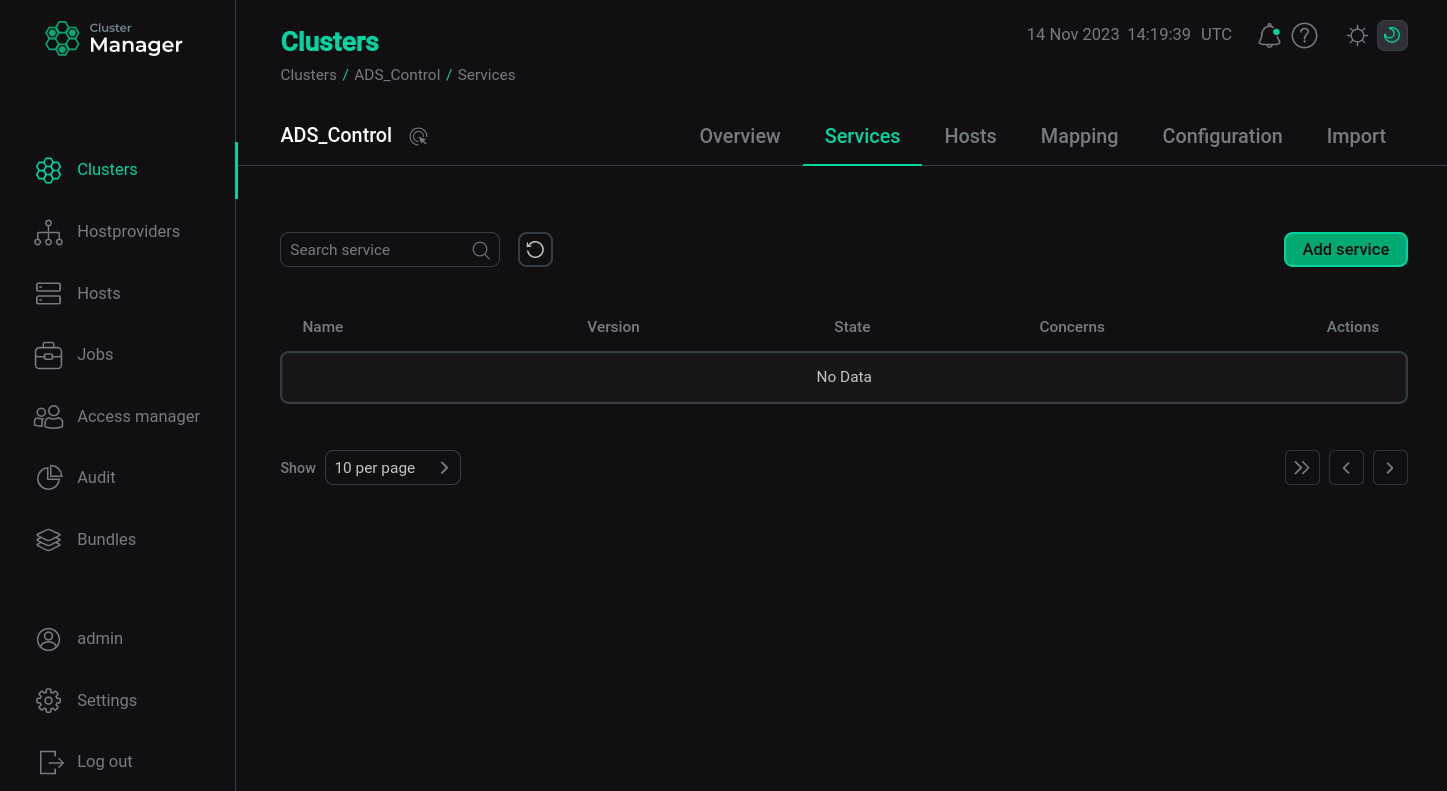Click the Add service button
Image resolution: width=1447 pixels, height=791 pixels.
(1345, 250)
